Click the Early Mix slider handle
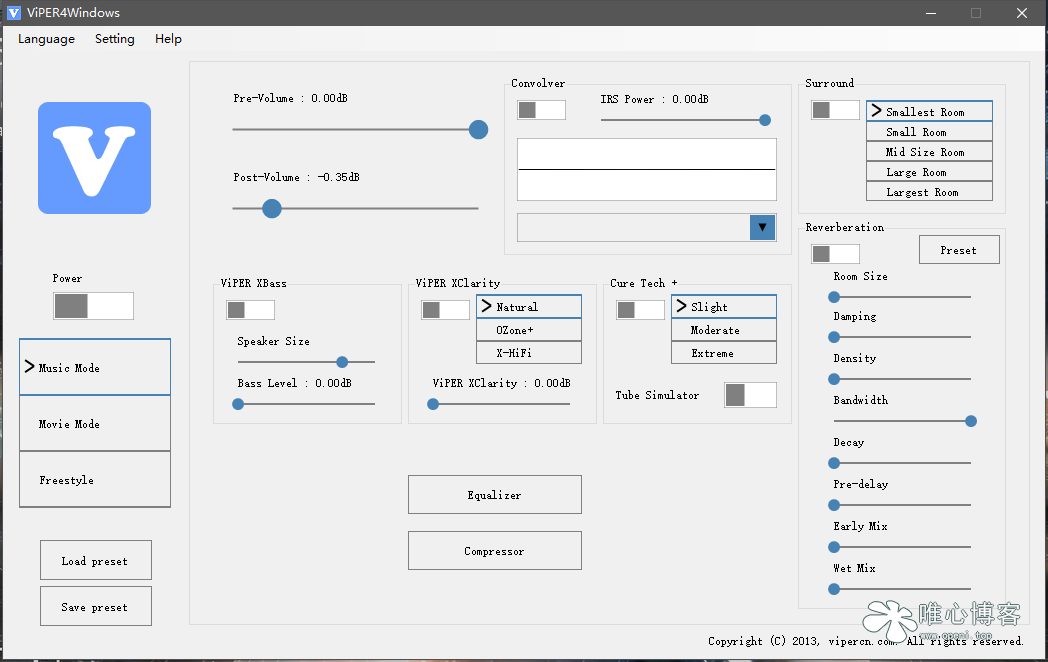 click(x=834, y=547)
